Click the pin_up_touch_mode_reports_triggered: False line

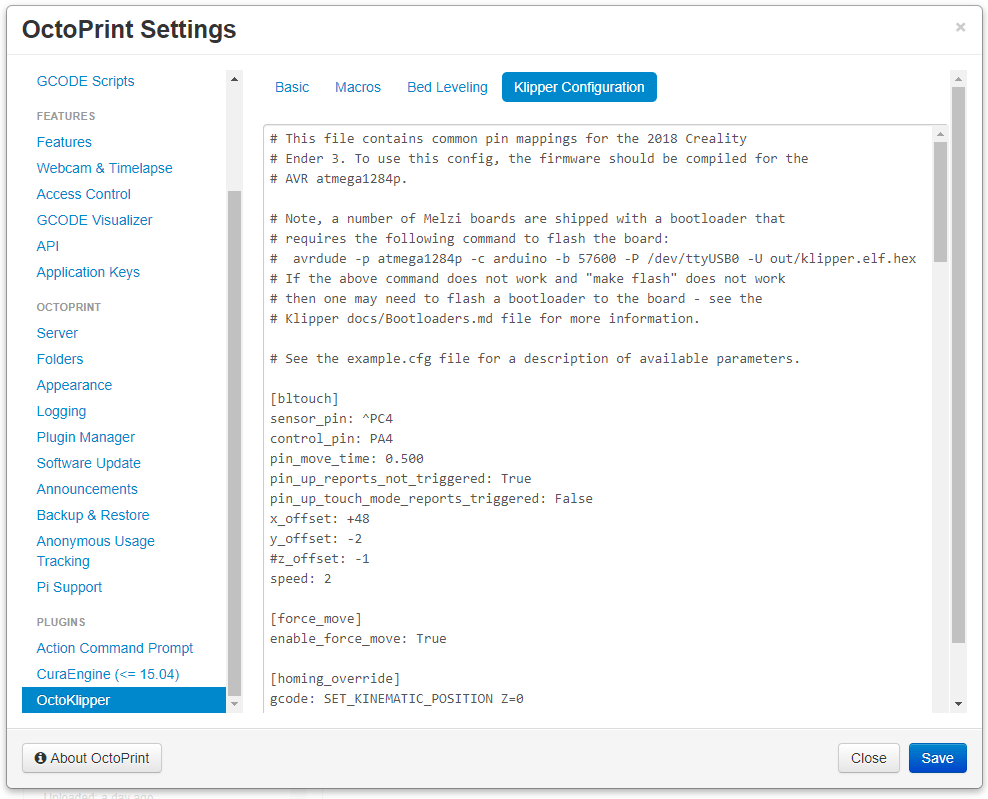click(x=432, y=499)
